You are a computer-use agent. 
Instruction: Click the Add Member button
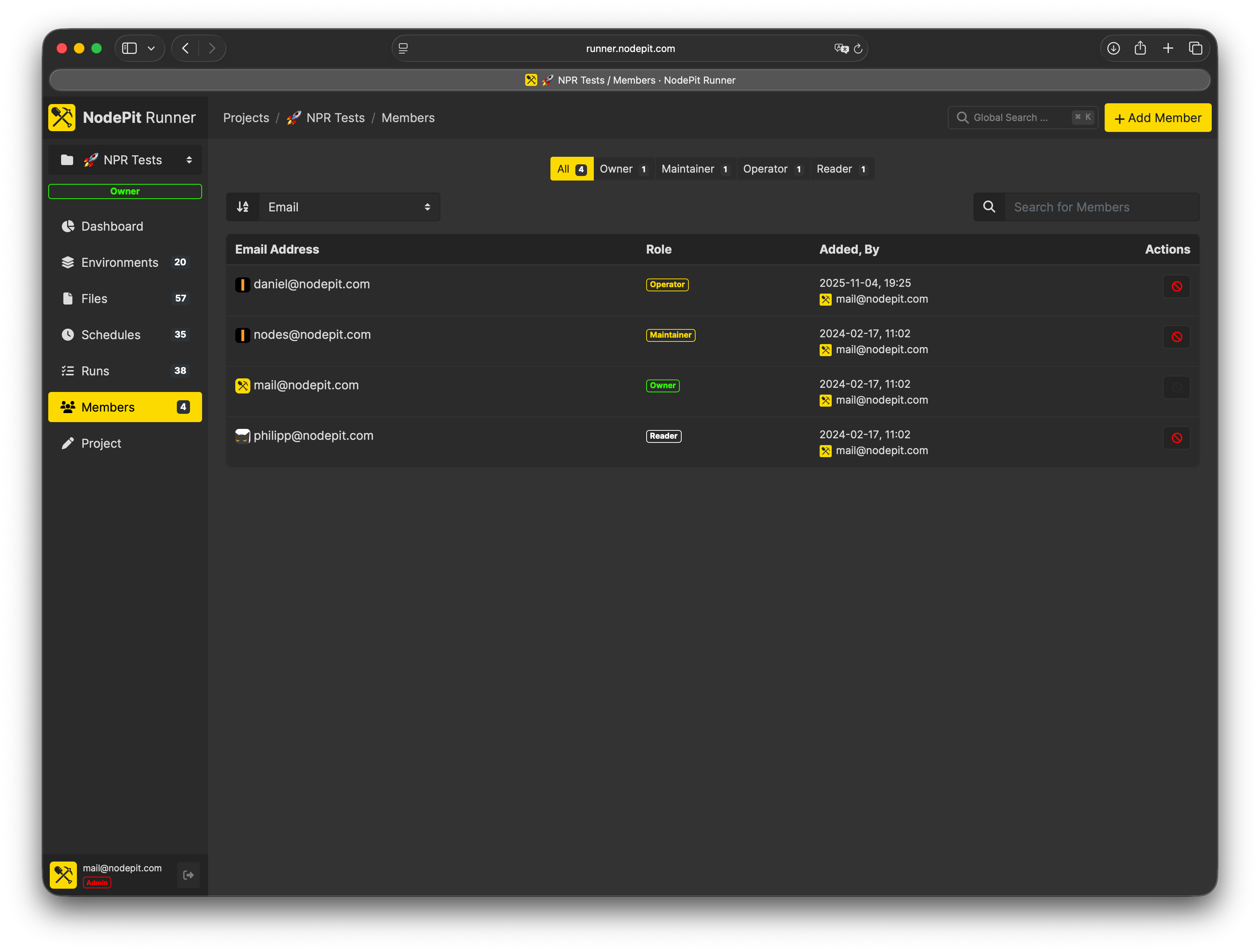(x=1157, y=118)
